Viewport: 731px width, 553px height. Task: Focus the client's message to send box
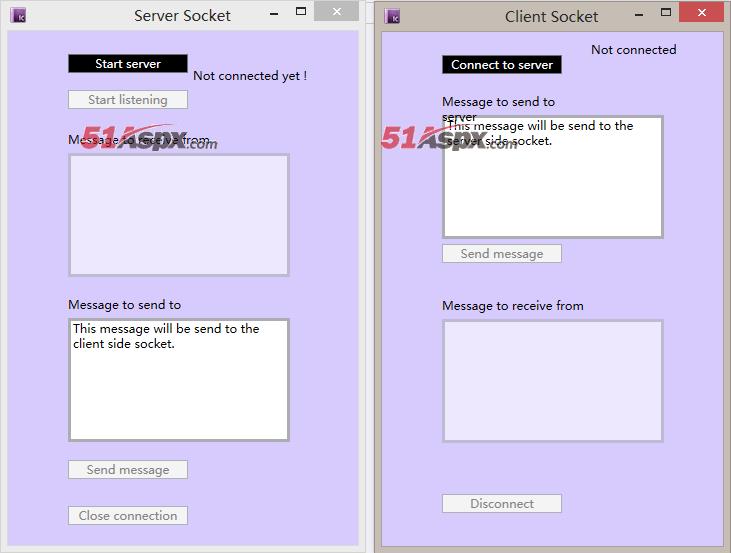click(552, 177)
